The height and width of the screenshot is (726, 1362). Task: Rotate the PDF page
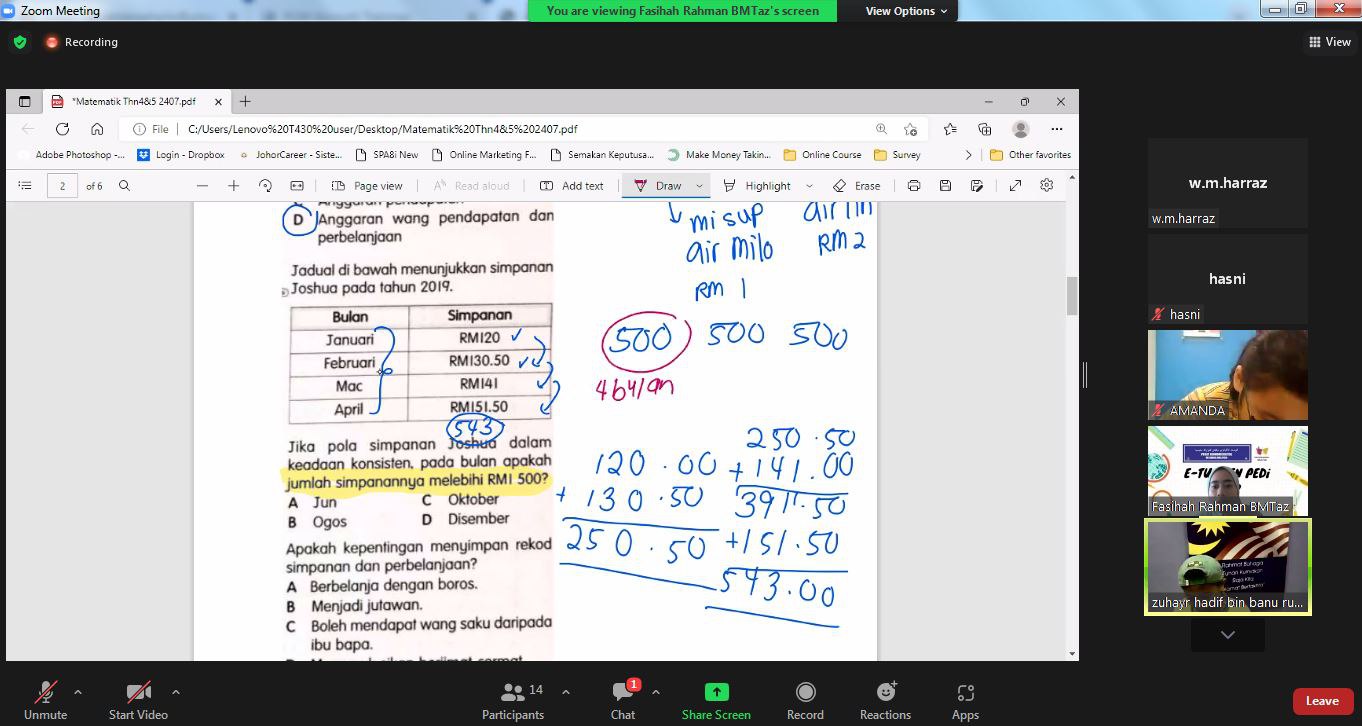click(x=265, y=185)
